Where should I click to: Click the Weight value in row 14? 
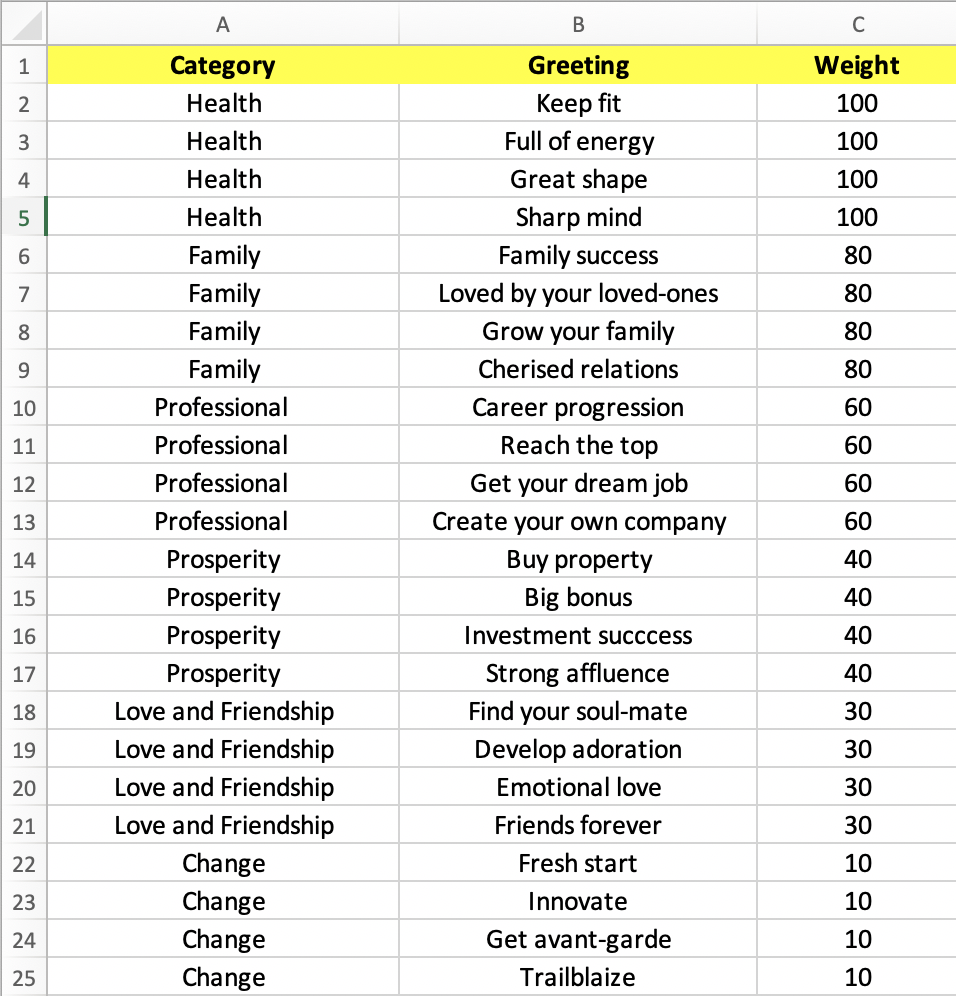tap(857, 559)
